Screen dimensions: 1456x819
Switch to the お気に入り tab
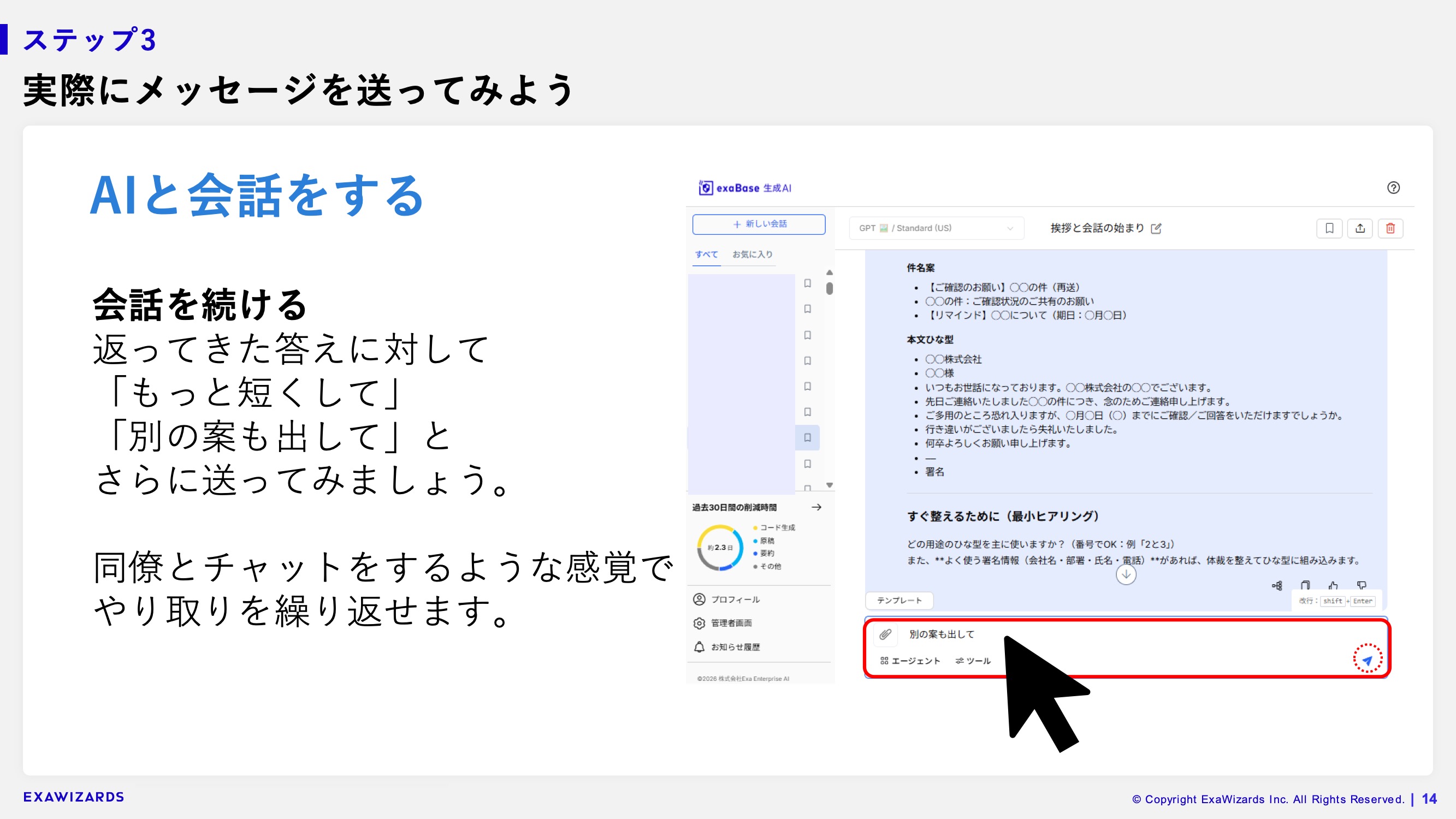(x=753, y=254)
